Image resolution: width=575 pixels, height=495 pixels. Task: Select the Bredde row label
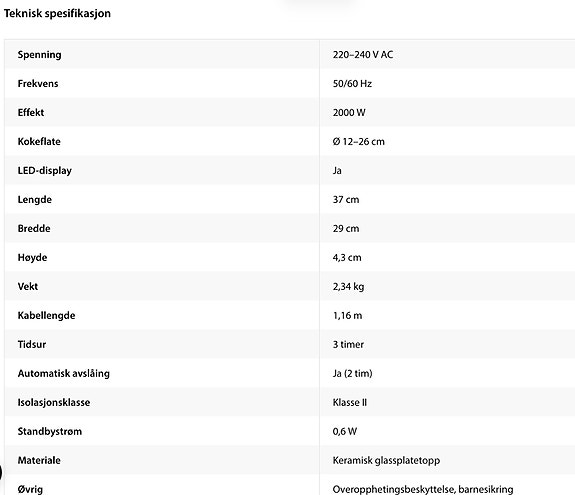pos(34,228)
